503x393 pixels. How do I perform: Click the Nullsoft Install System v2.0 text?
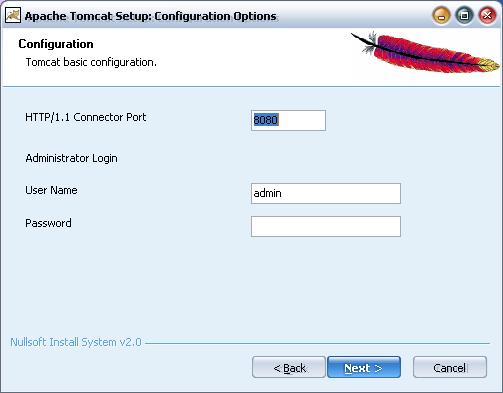[76, 342]
